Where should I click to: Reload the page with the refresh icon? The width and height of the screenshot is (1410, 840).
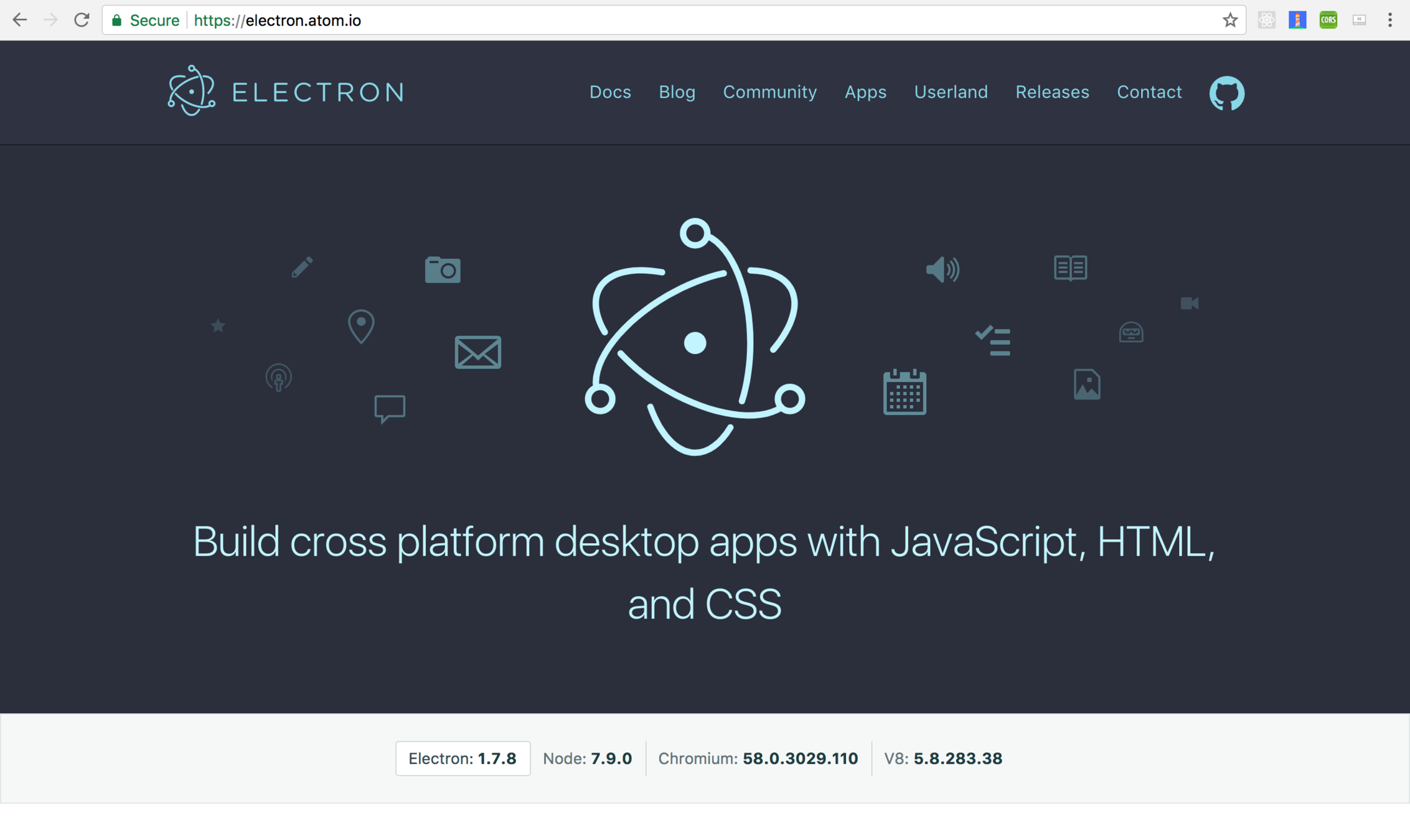[82, 20]
